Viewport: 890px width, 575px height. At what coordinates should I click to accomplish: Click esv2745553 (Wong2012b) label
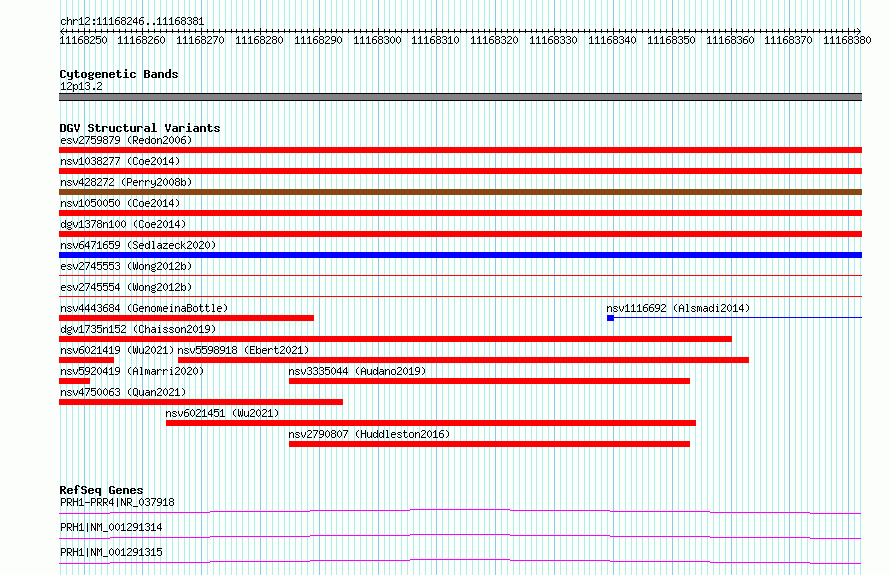click(x=126, y=266)
